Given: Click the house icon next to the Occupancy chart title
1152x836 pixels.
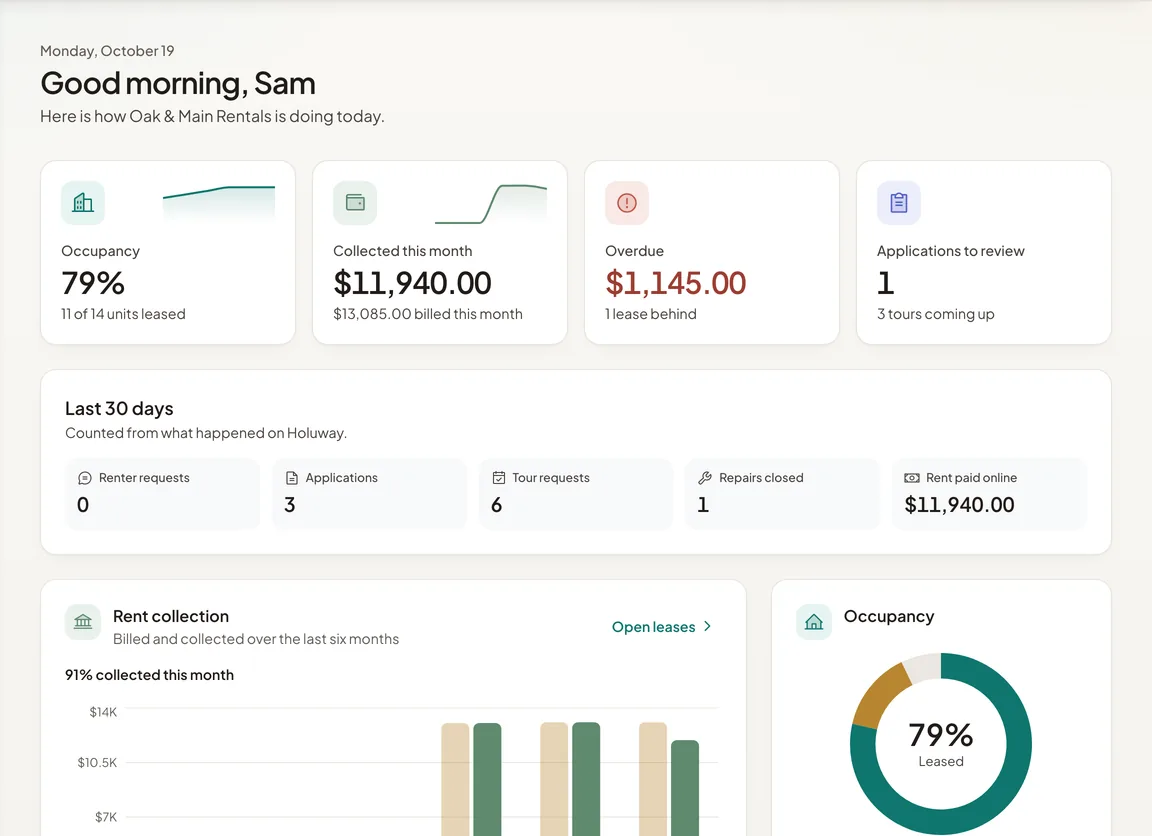Looking at the screenshot, I should (x=814, y=622).
